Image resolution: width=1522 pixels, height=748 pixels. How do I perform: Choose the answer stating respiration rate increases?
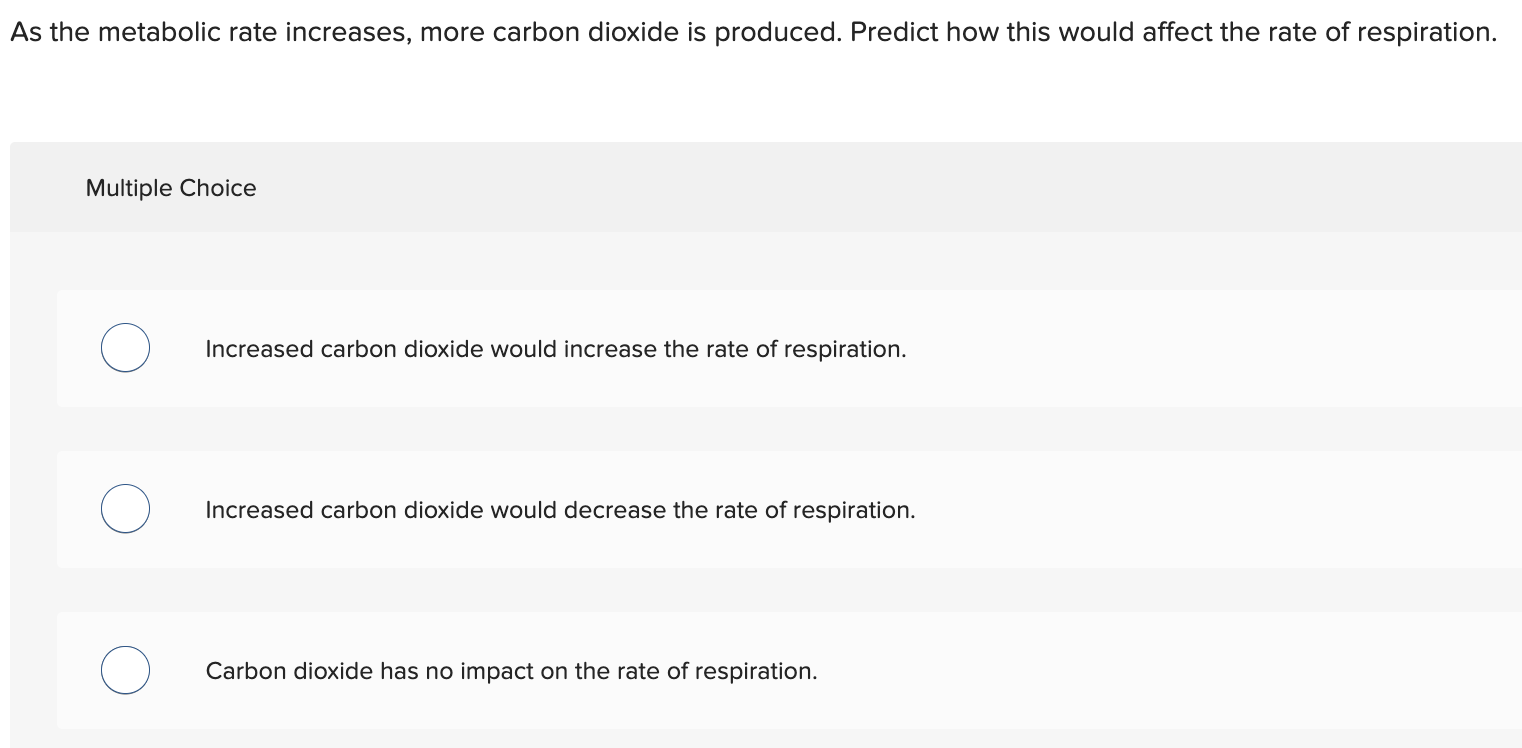coord(555,348)
